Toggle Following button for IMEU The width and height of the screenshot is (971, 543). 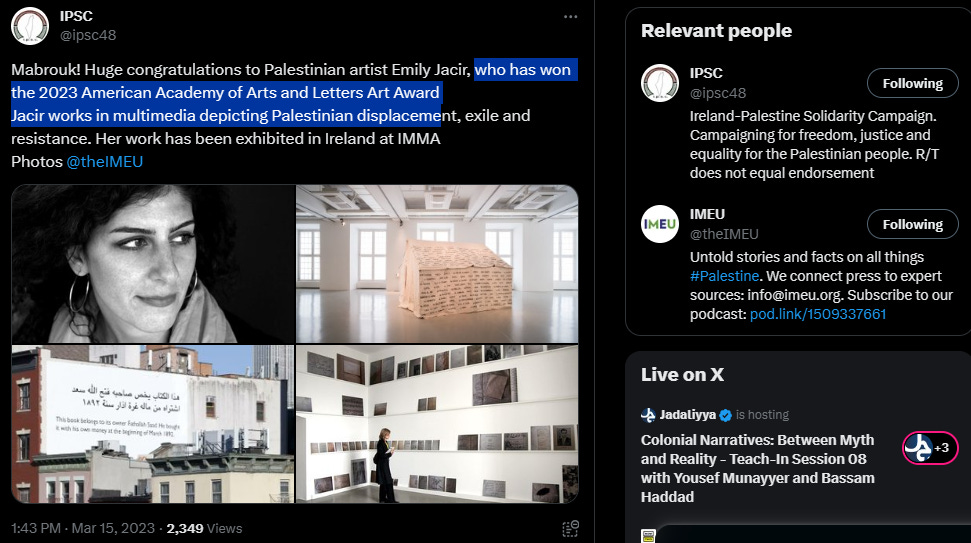click(x=912, y=224)
